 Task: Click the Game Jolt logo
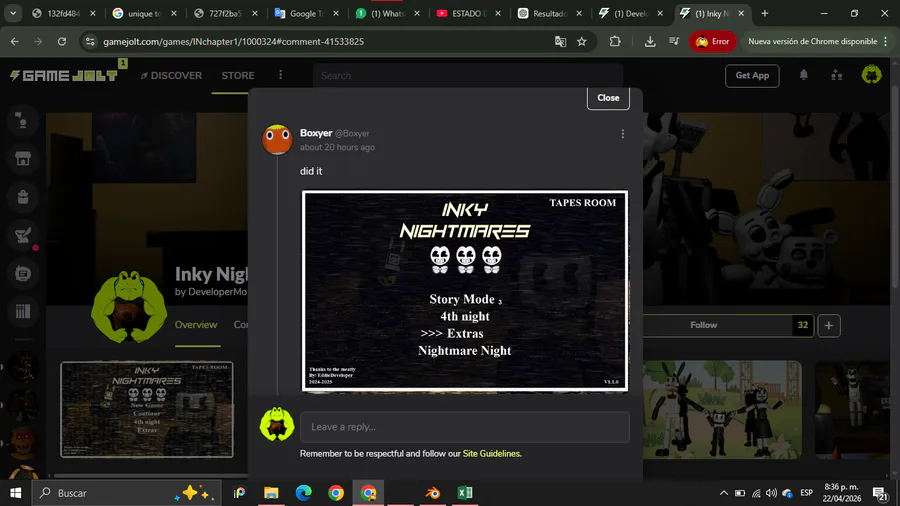tap(64, 76)
